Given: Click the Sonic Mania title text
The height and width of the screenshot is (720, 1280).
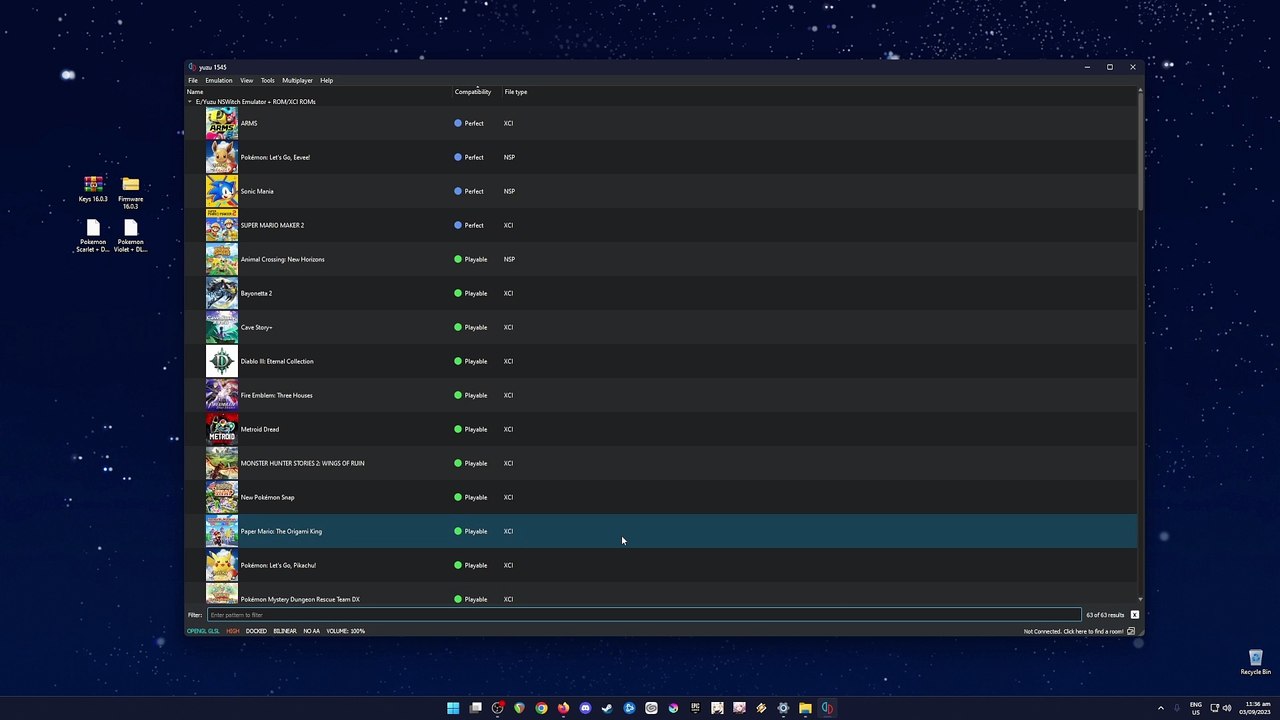Looking at the screenshot, I should pyautogui.click(x=257, y=191).
